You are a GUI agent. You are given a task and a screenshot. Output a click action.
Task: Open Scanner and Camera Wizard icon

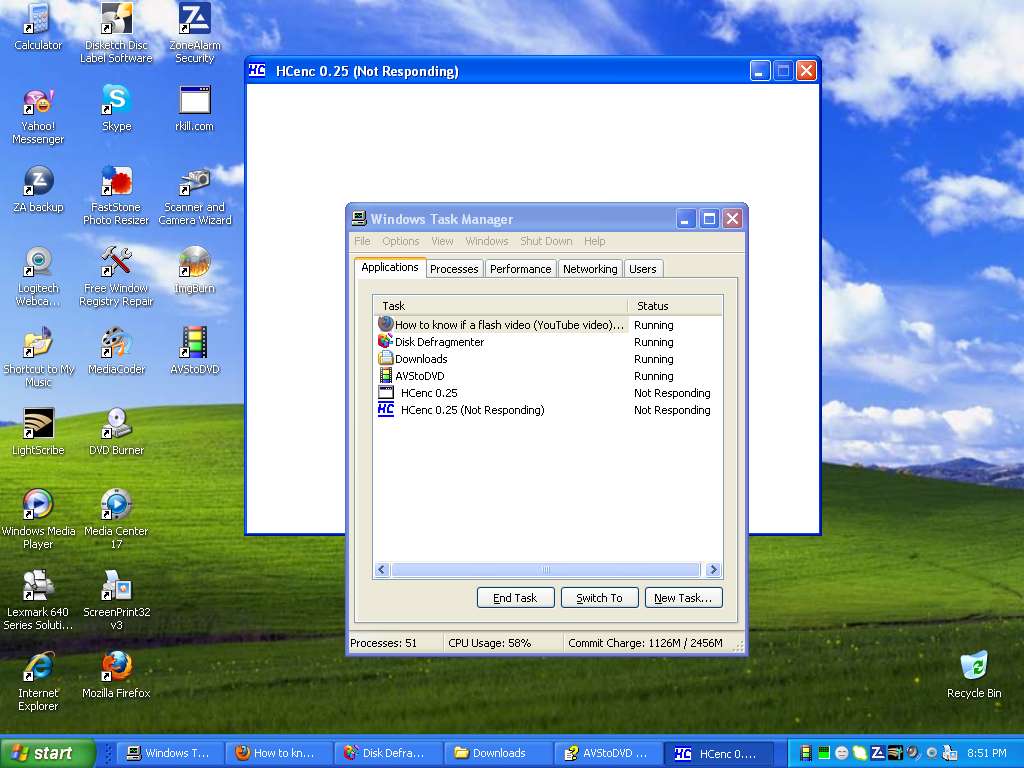[195, 196]
